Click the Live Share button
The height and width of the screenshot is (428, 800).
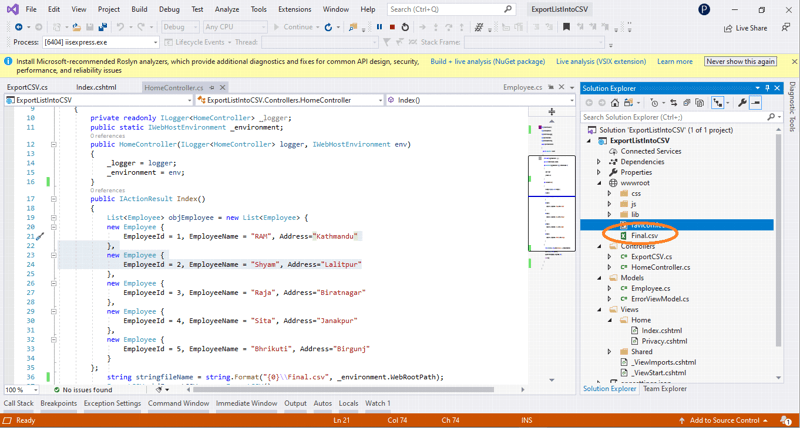(x=745, y=28)
